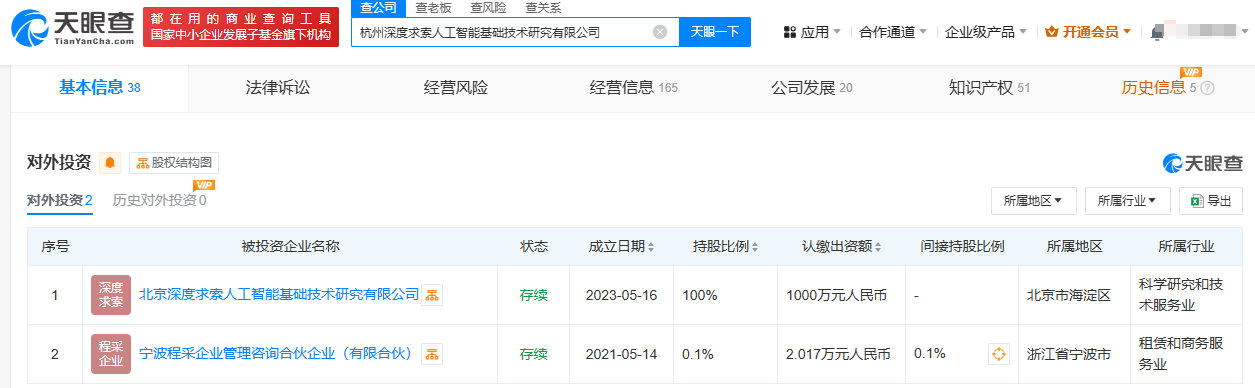
Task: Click the 2021-05-14 date cell
Action: (x=620, y=354)
